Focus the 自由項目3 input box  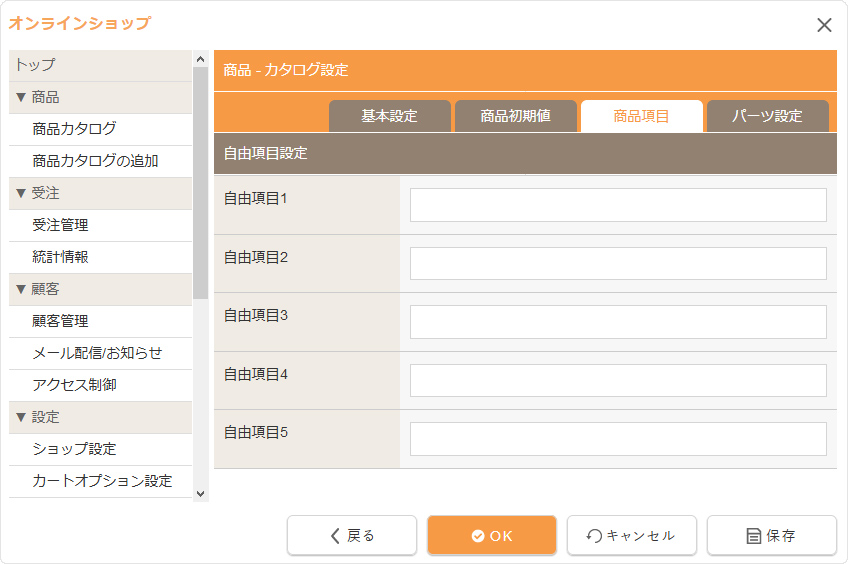618,322
